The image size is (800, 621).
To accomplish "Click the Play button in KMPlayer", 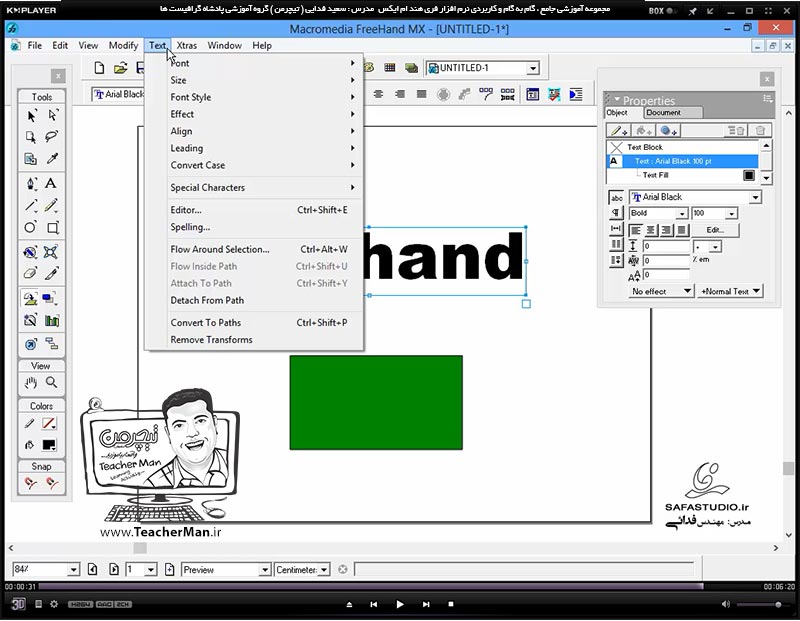I will (399, 604).
